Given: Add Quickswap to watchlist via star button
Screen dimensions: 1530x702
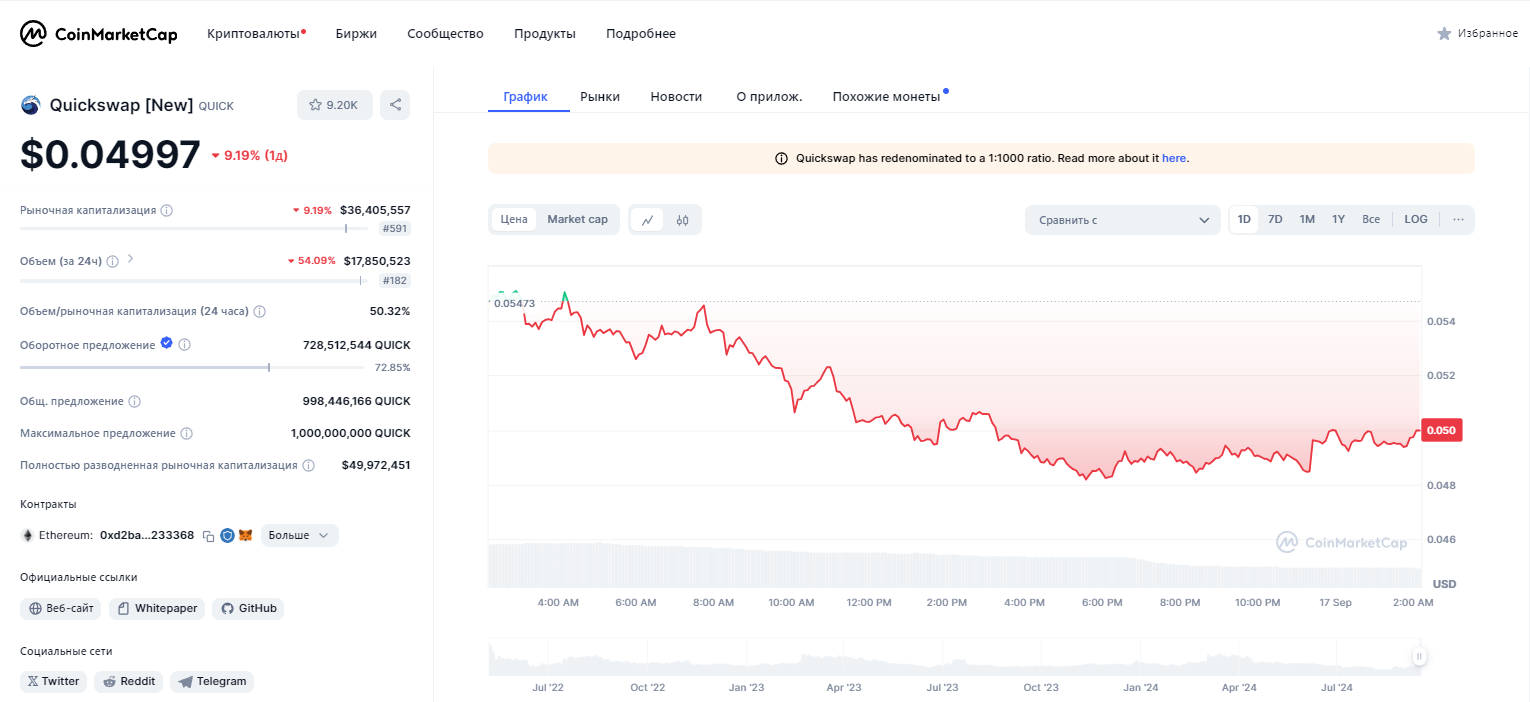Looking at the screenshot, I should tap(335, 105).
